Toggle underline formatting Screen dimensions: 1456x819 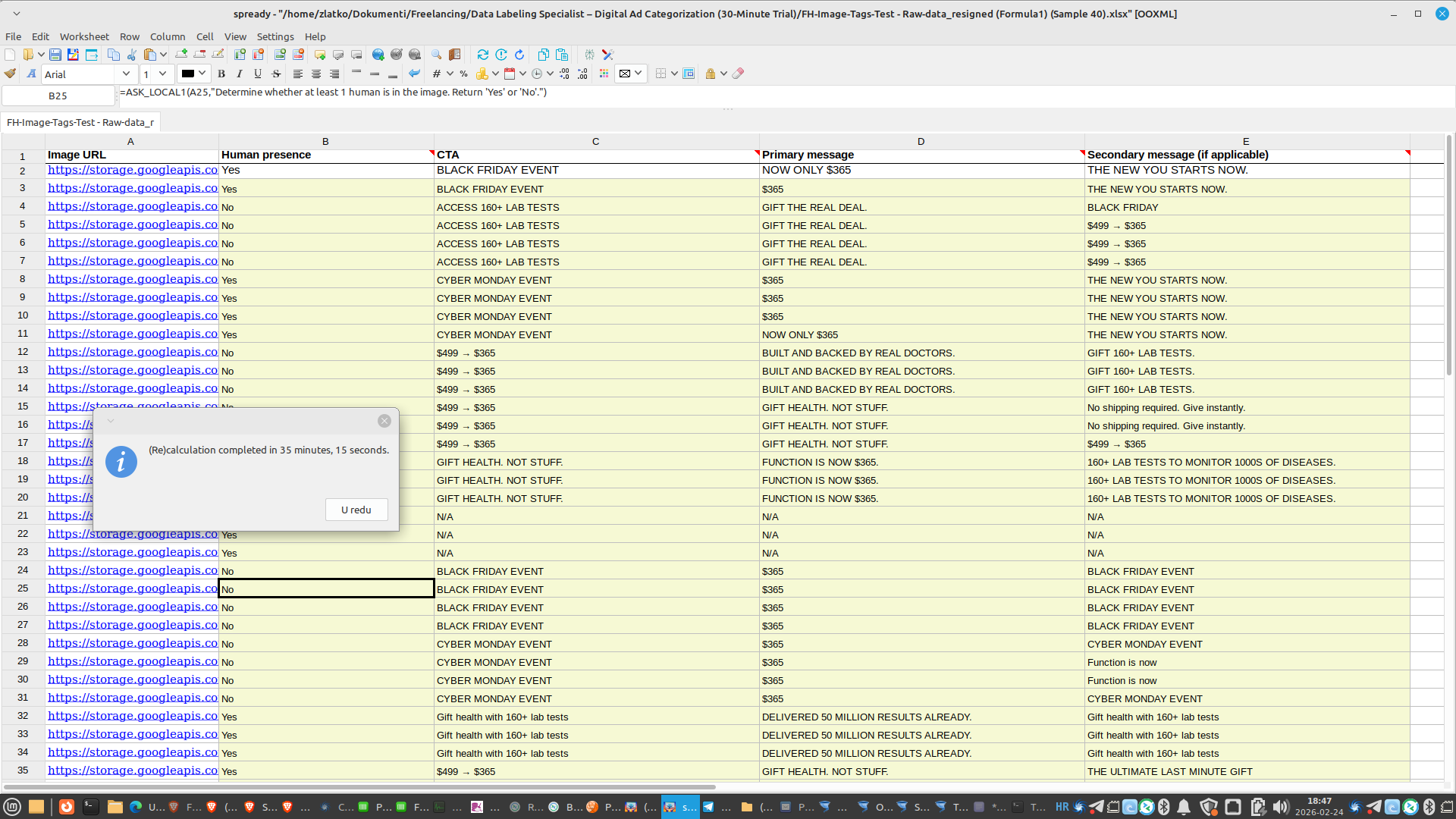click(257, 74)
